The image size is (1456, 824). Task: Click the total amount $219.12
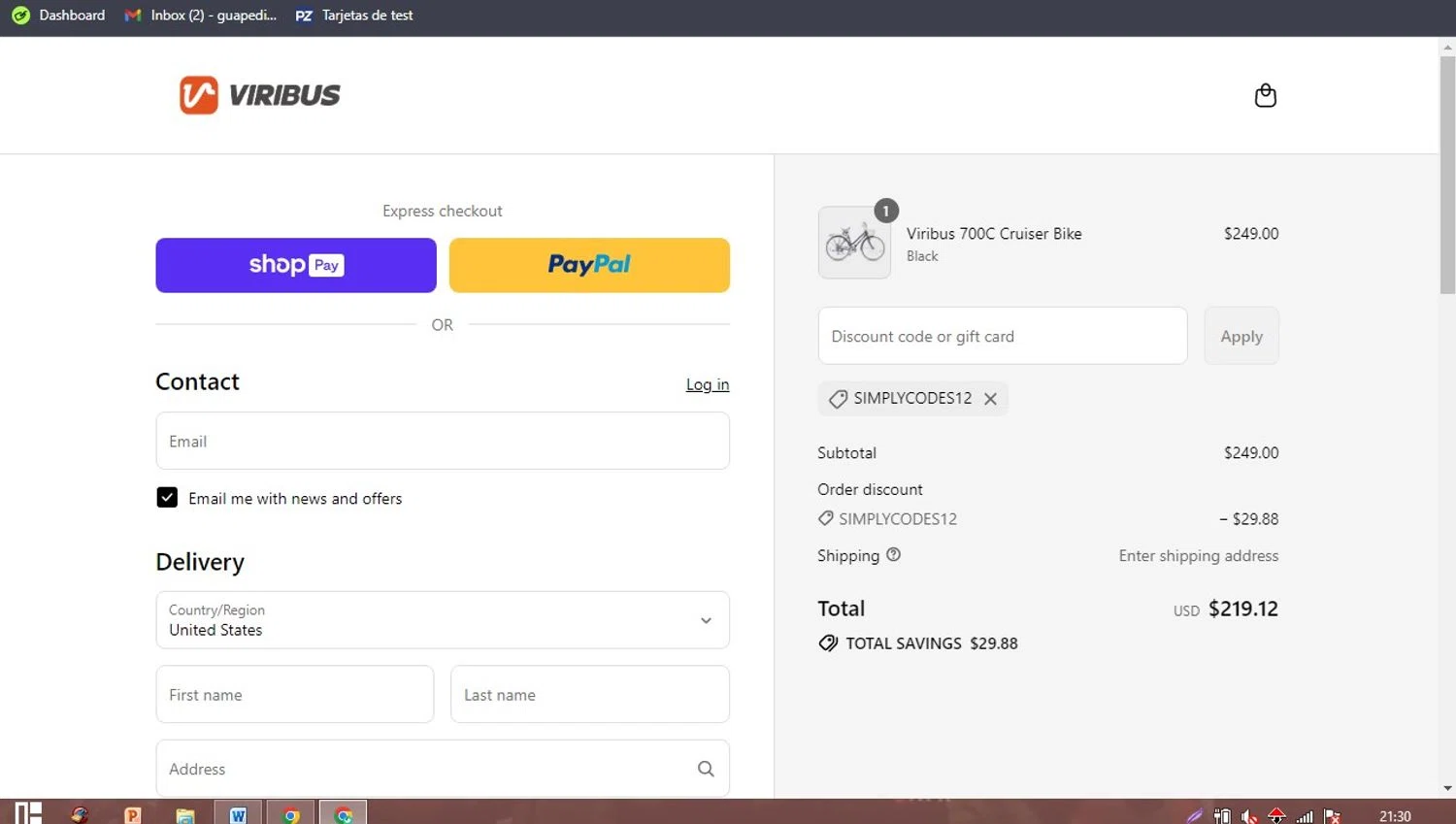1243,609
